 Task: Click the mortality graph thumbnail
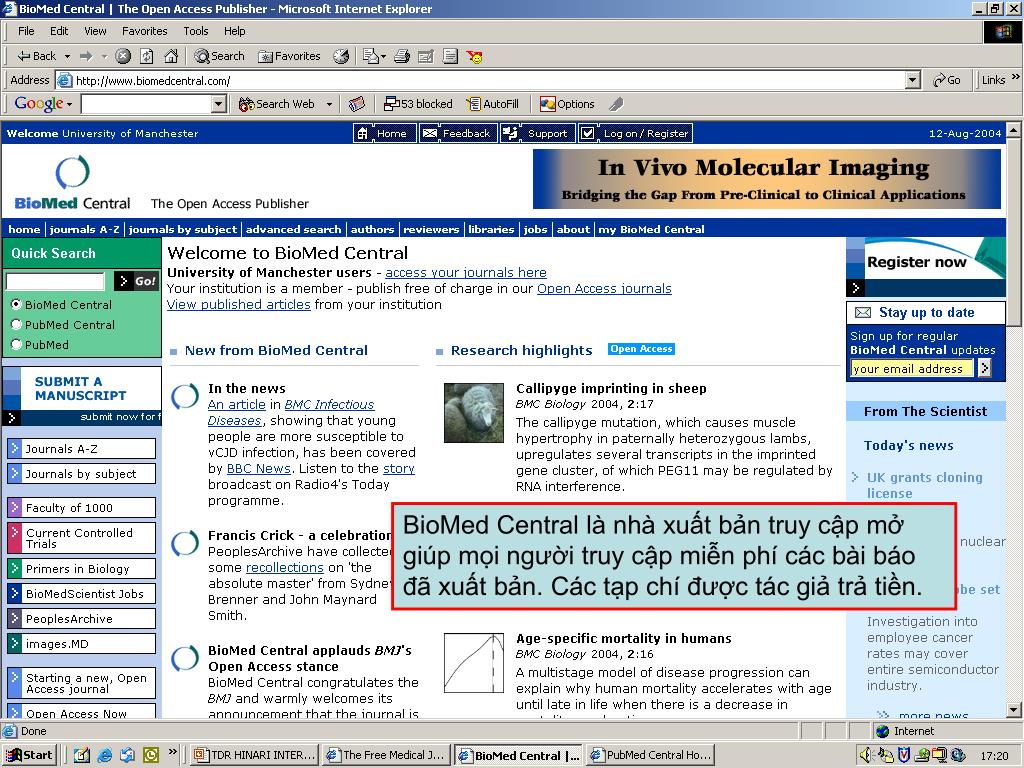pyautogui.click(x=473, y=663)
